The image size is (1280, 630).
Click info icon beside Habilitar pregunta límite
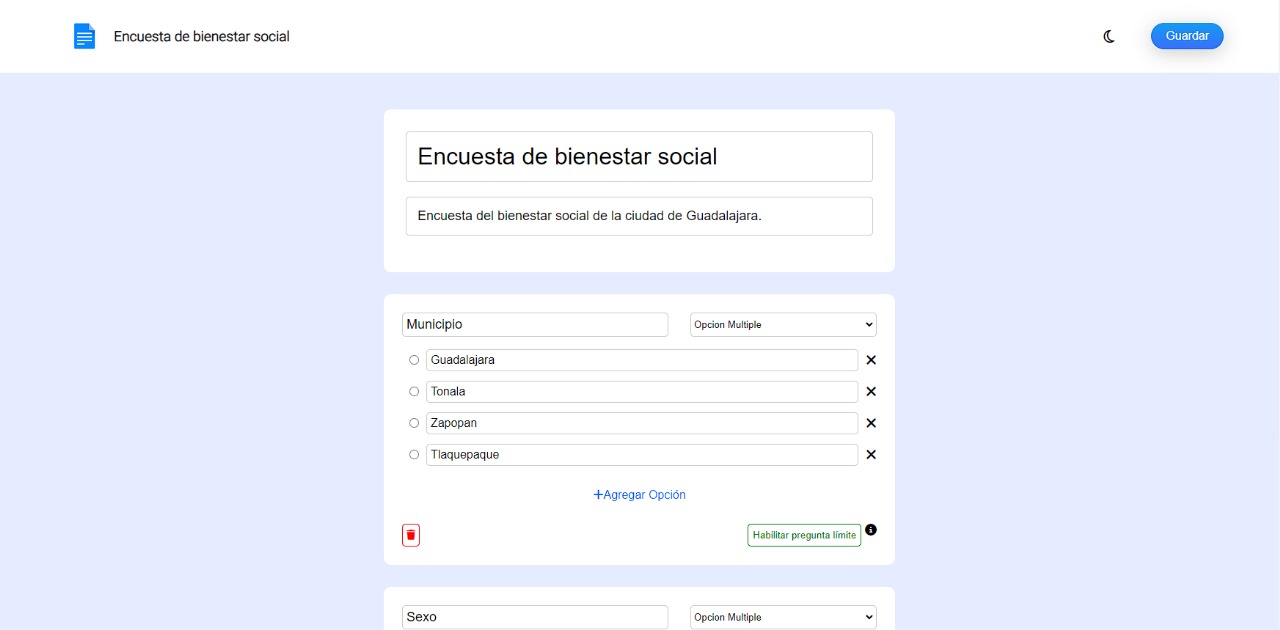[871, 530]
